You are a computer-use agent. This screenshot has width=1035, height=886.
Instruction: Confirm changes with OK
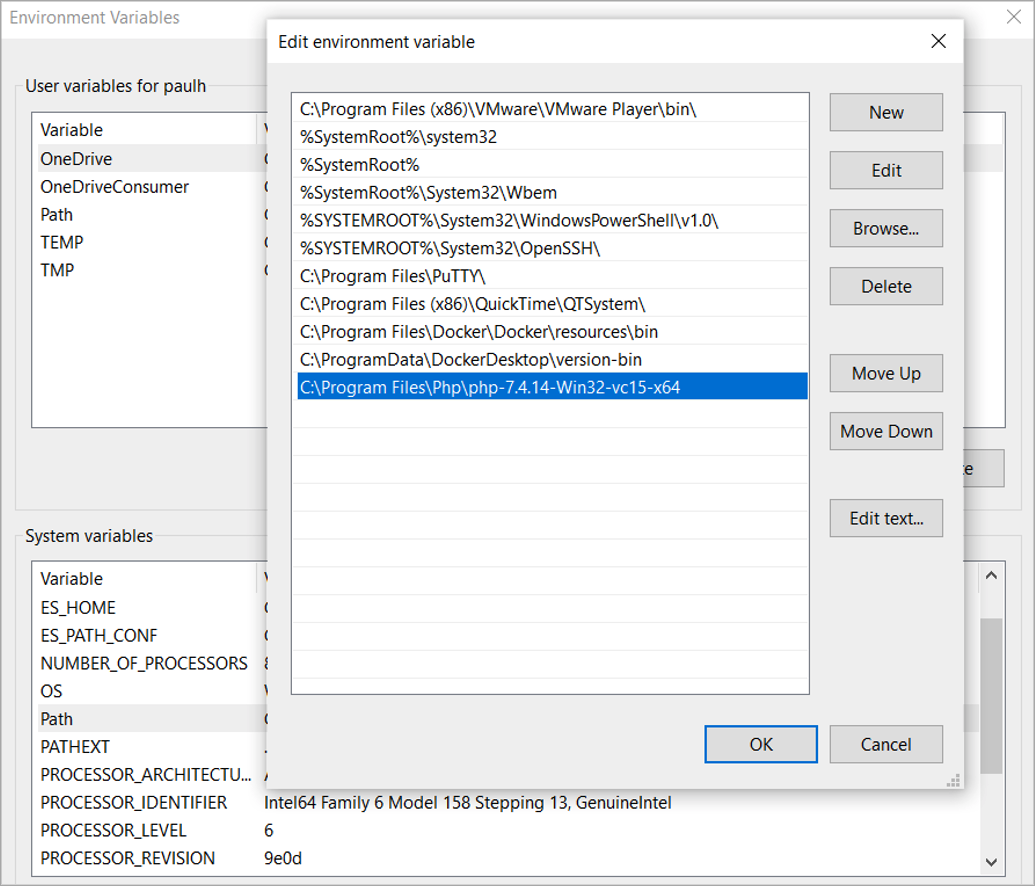760,744
